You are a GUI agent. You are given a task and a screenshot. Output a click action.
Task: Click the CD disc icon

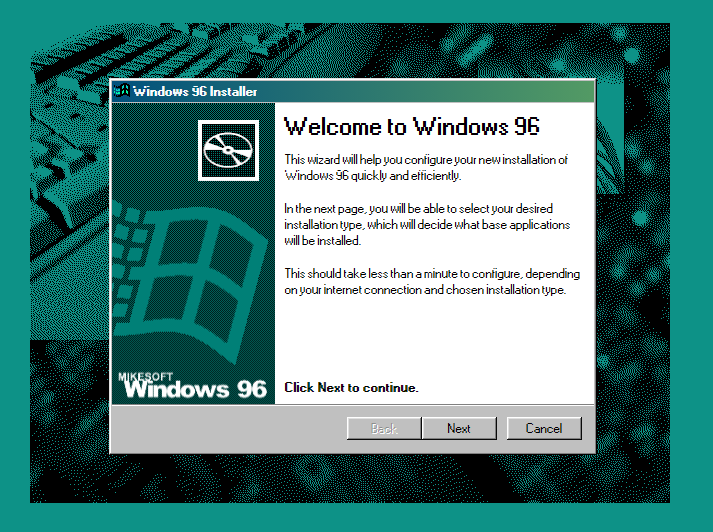click(x=228, y=150)
